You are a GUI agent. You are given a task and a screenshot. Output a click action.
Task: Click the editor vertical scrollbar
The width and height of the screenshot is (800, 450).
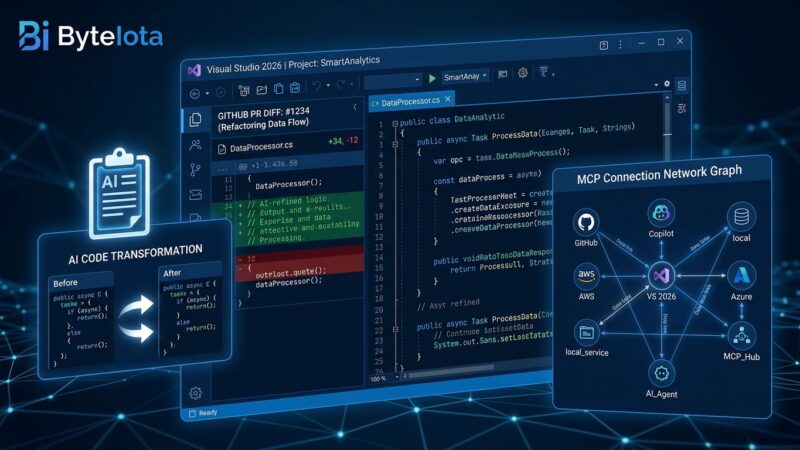coord(667,128)
